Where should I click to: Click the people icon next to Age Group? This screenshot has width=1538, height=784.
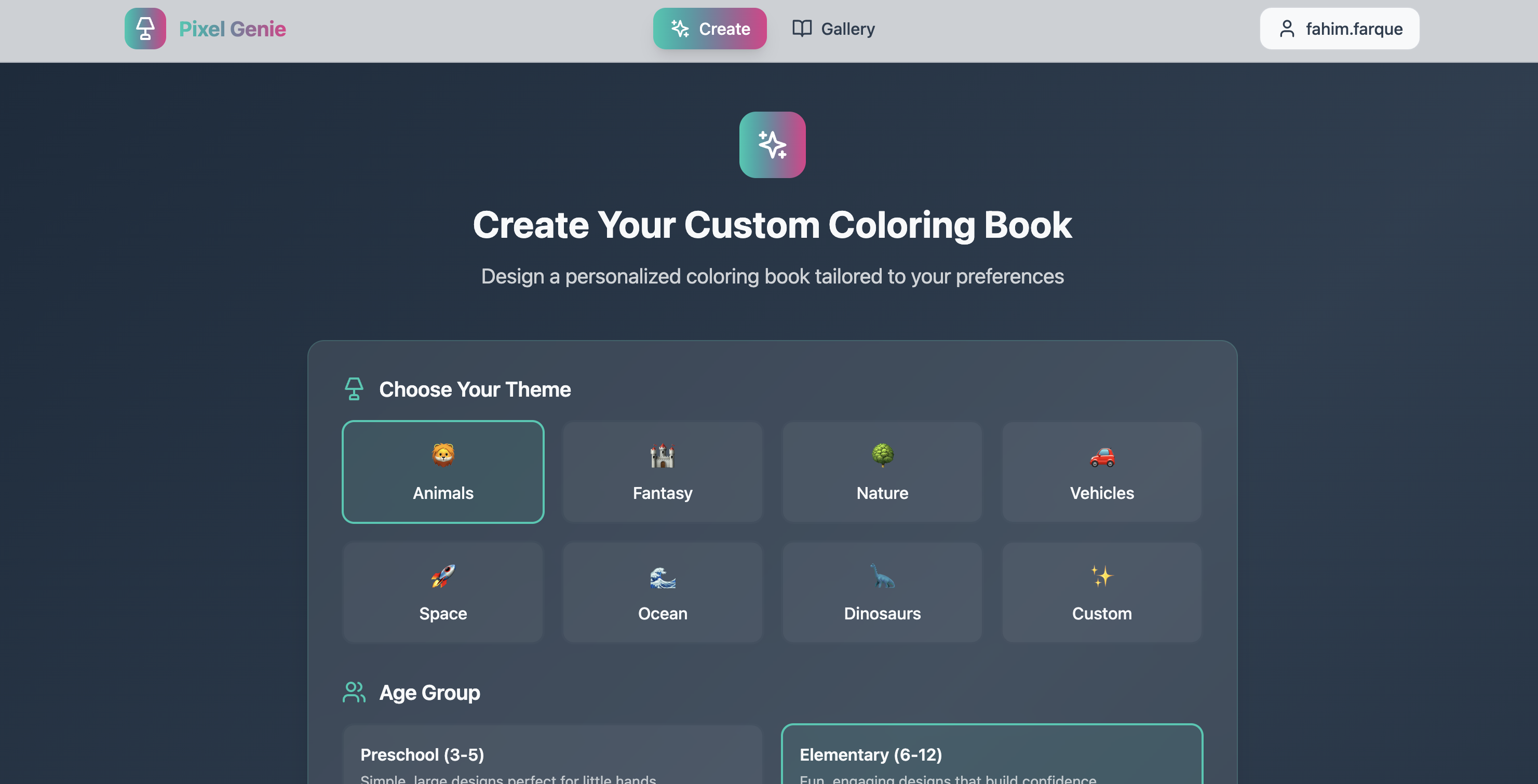pyautogui.click(x=354, y=692)
